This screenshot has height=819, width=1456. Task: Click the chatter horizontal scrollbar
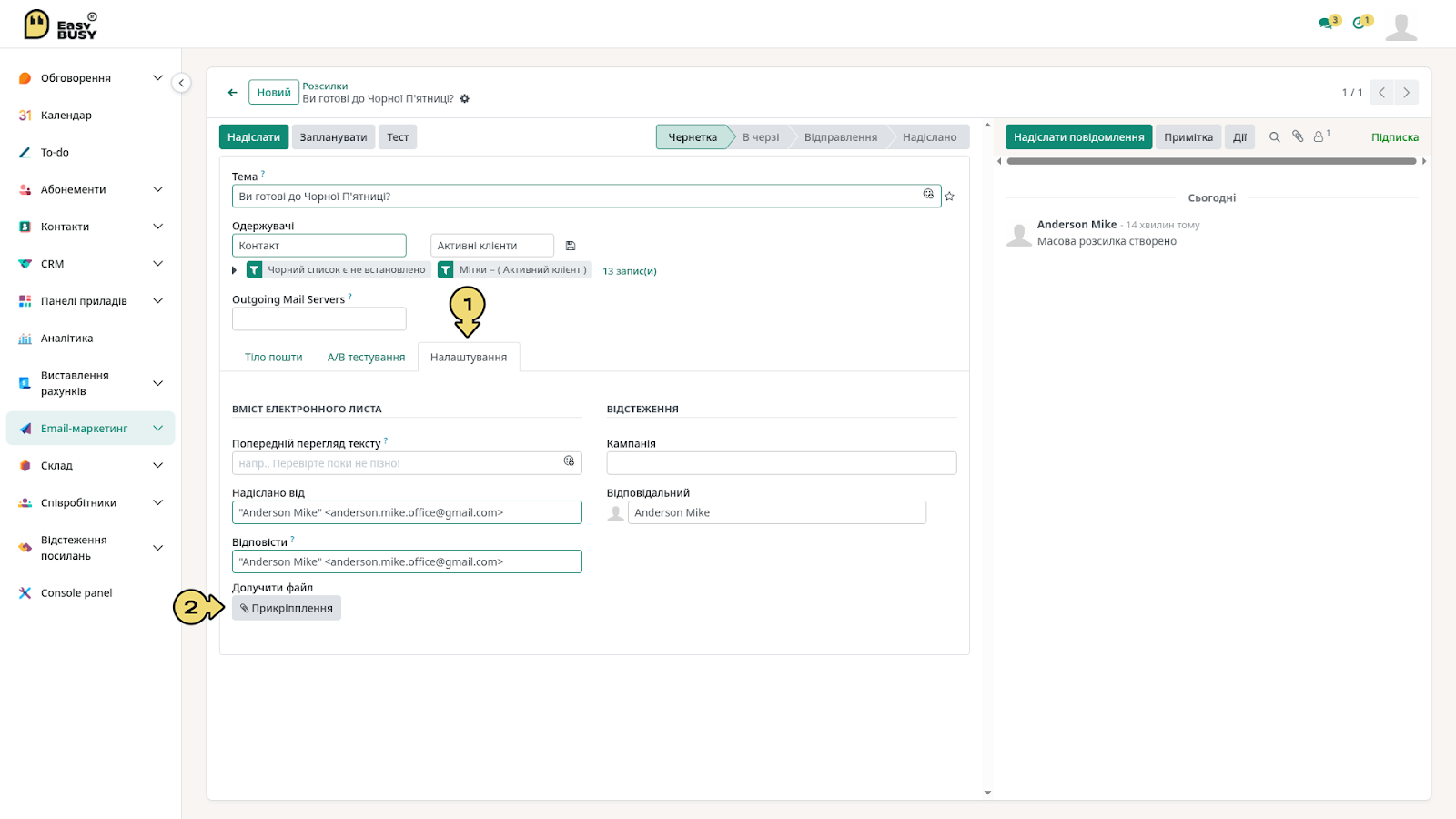pos(1211,161)
